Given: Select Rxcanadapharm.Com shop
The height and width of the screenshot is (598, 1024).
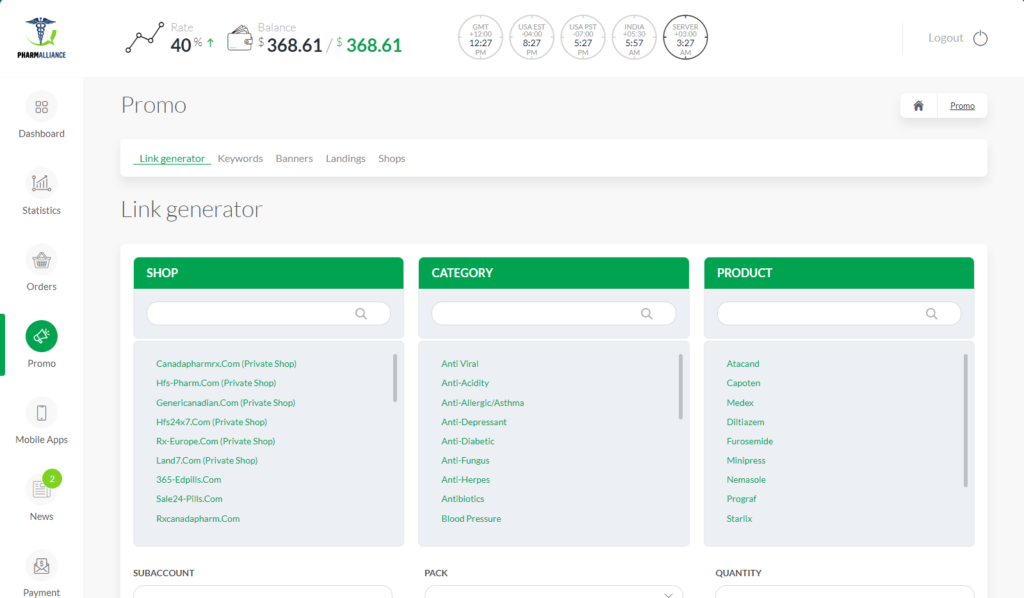Looking at the screenshot, I should pos(198,519).
